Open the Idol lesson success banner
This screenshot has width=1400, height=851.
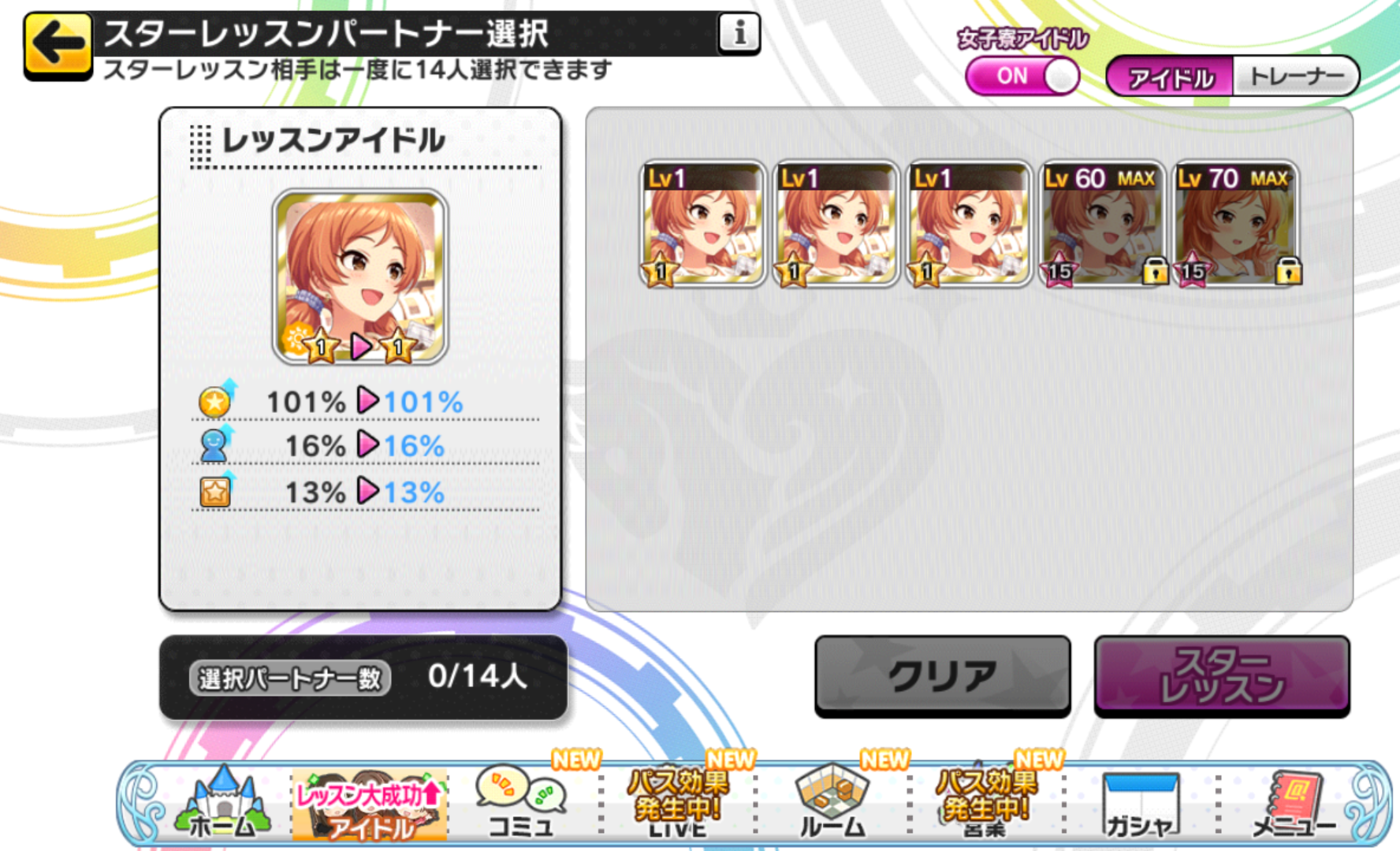click(x=370, y=805)
